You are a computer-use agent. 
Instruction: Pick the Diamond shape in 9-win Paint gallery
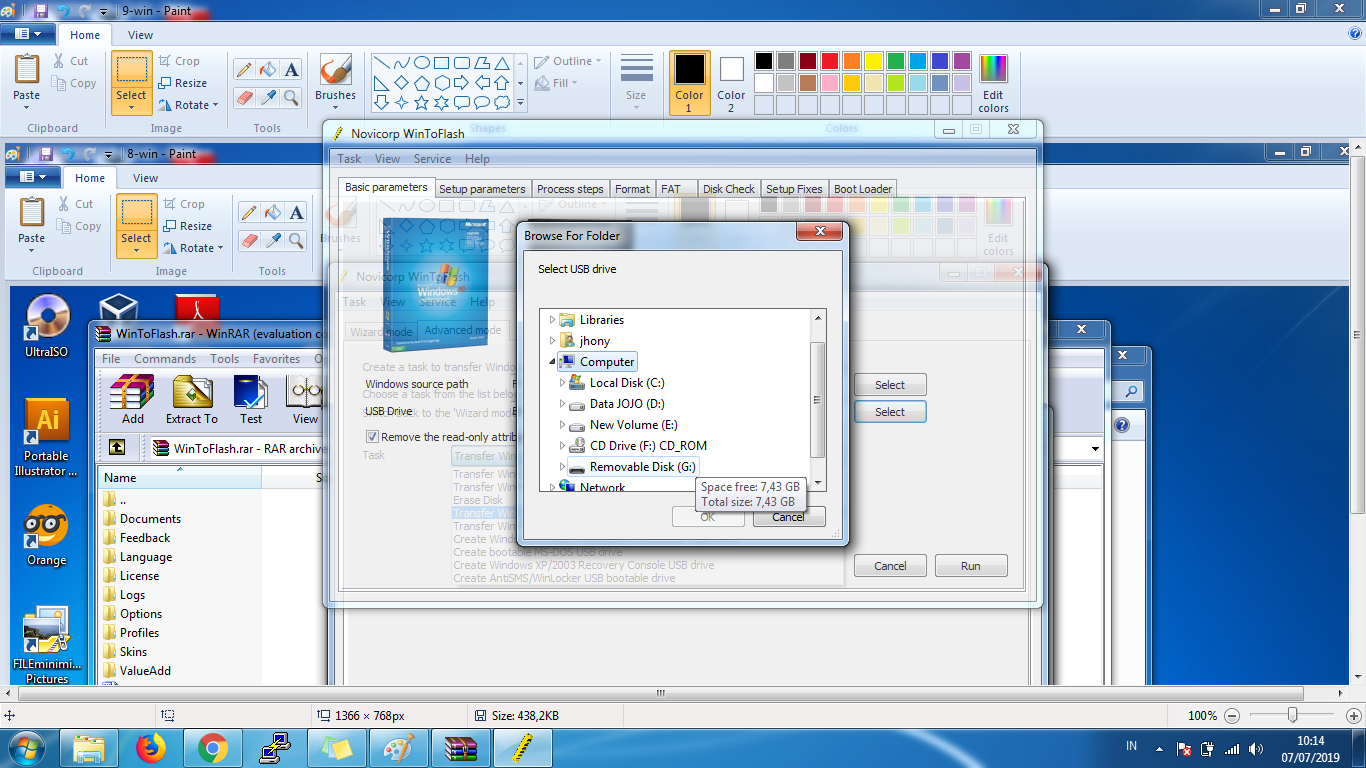401,82
